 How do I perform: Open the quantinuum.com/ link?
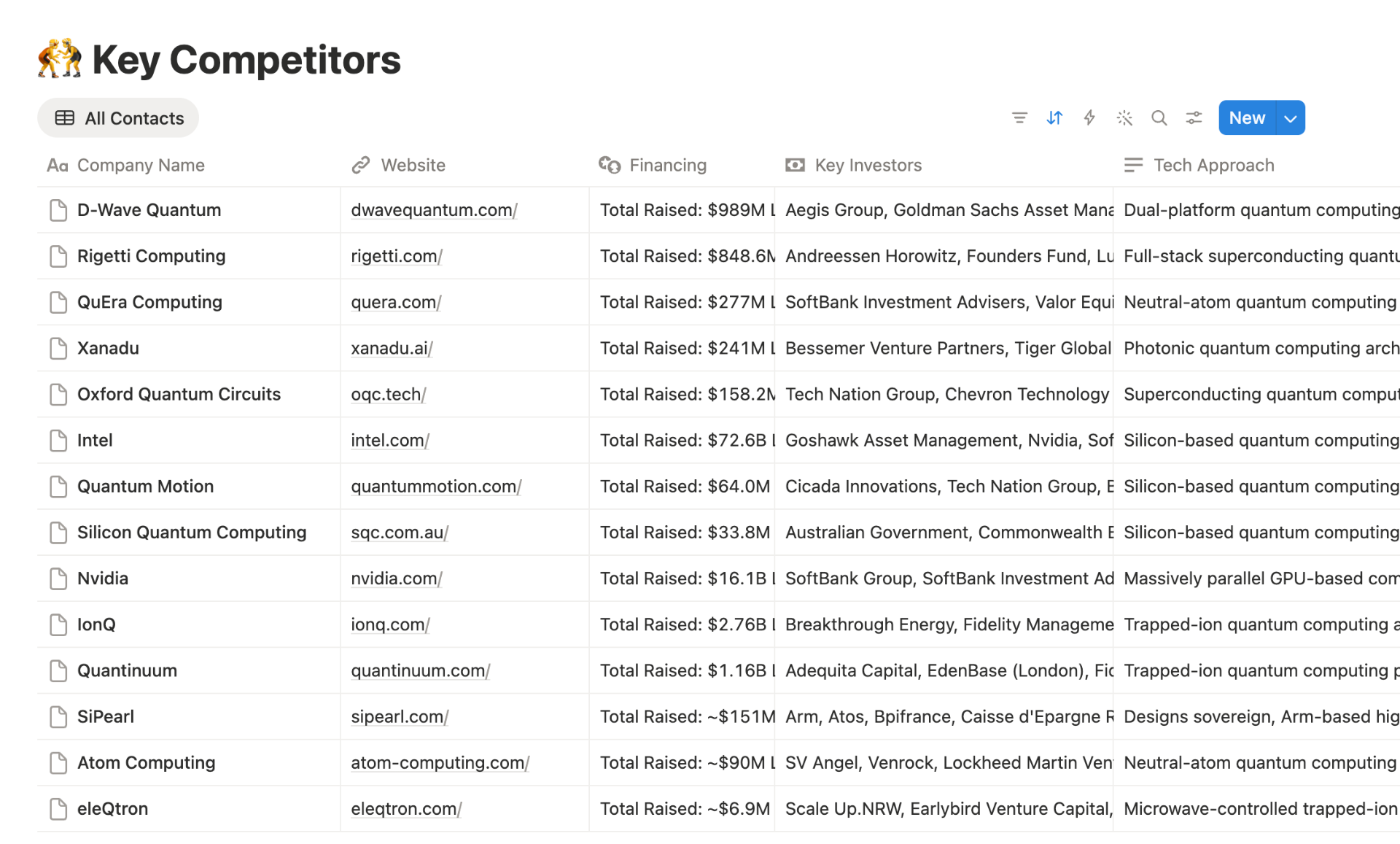point(421,670)
